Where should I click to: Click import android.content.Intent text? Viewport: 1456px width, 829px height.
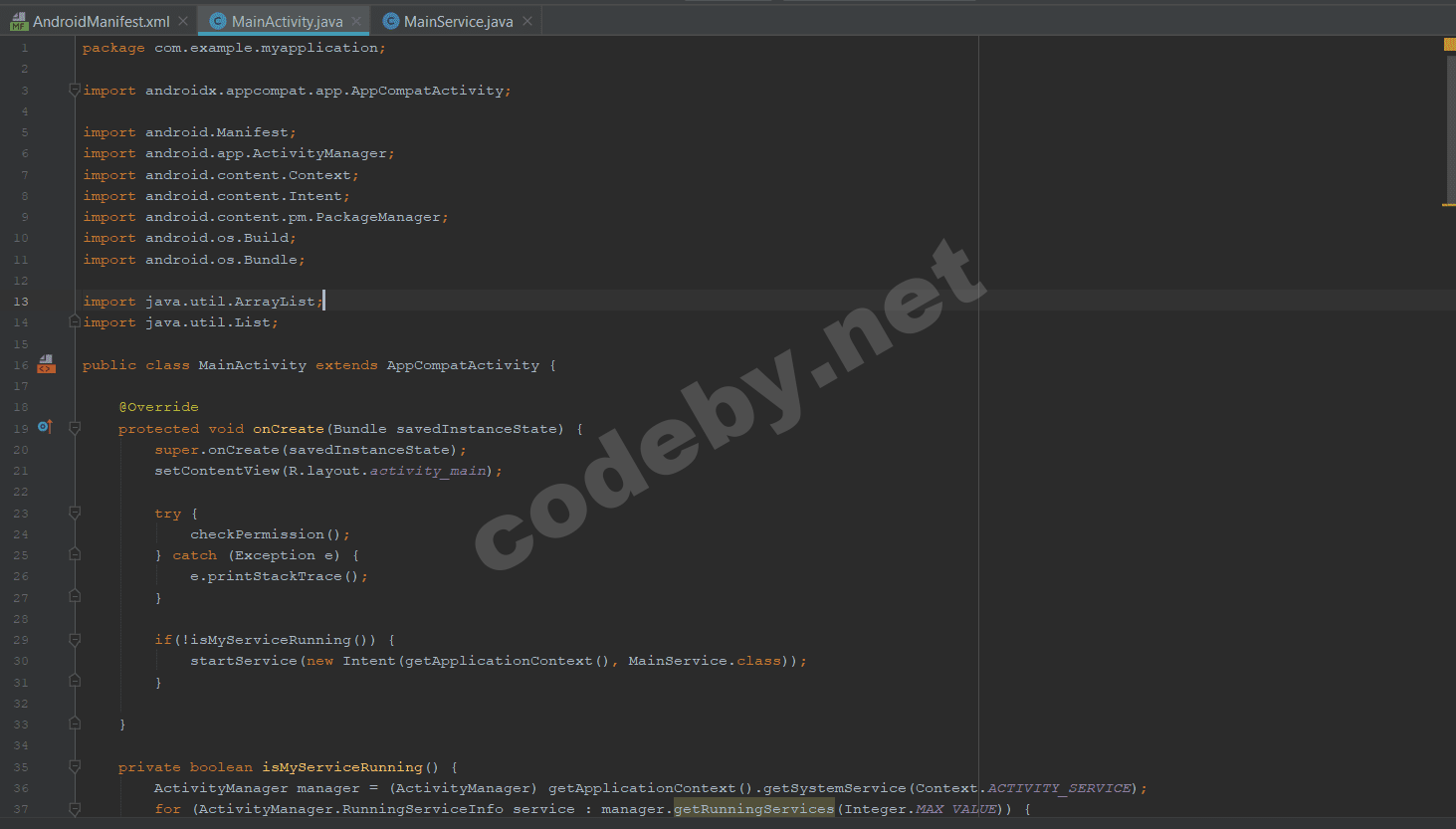[x=216, y=196]
